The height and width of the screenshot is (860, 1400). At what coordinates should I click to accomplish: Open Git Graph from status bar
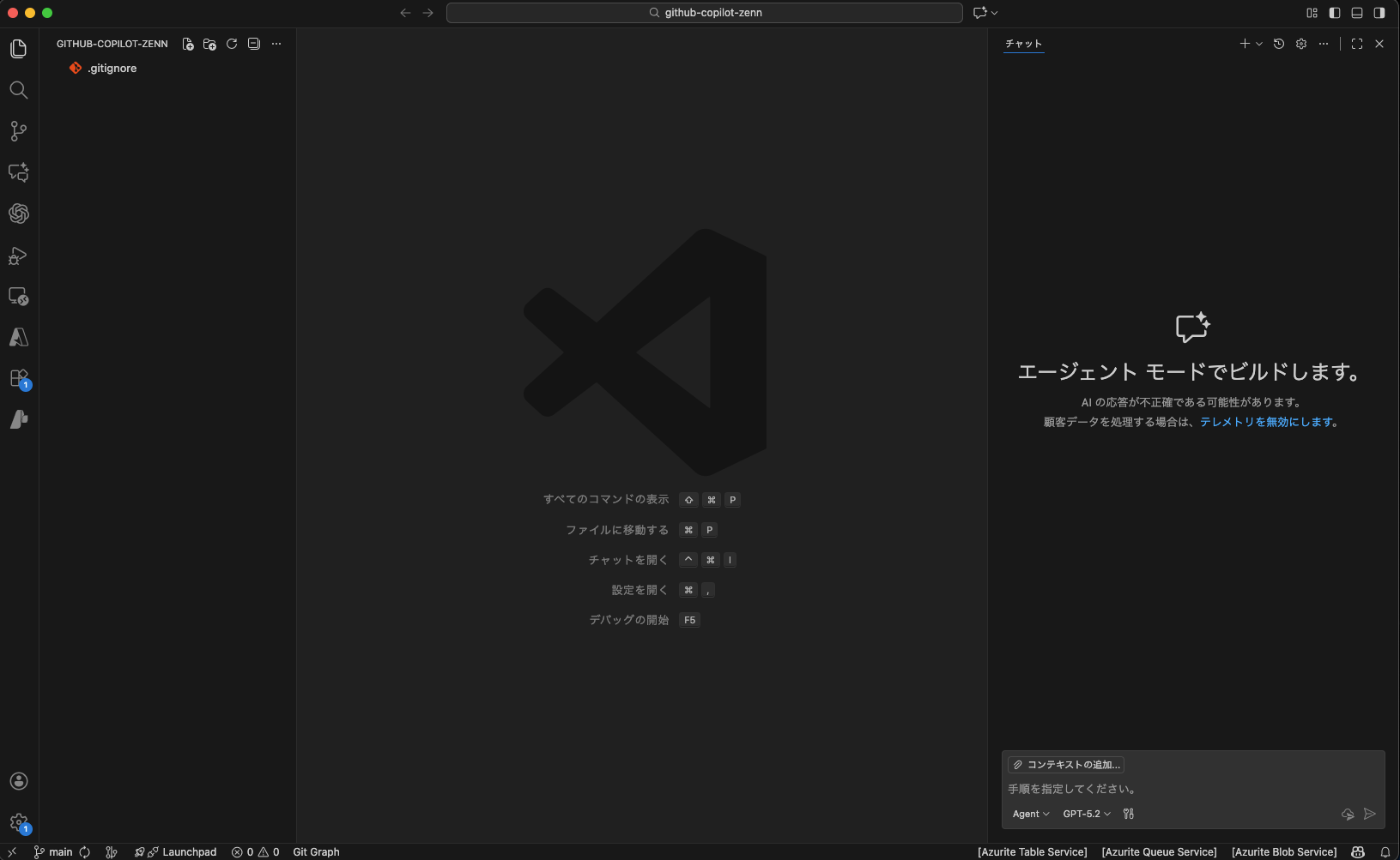click(x=316, y=852)
